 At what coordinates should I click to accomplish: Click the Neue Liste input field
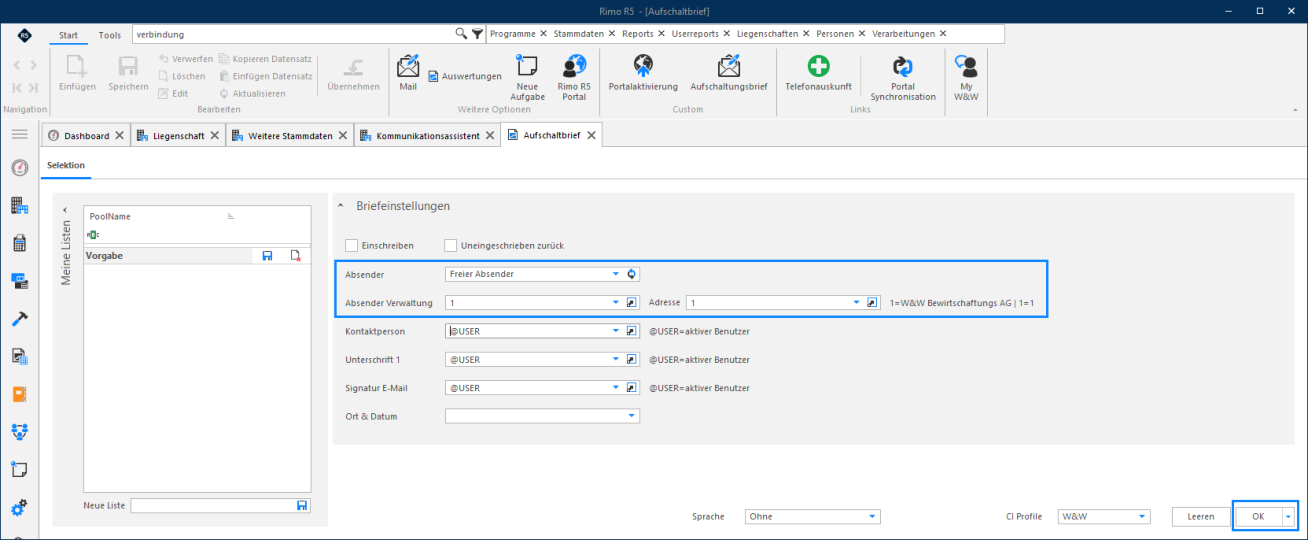pyautogui.click(x=213, y=506)
